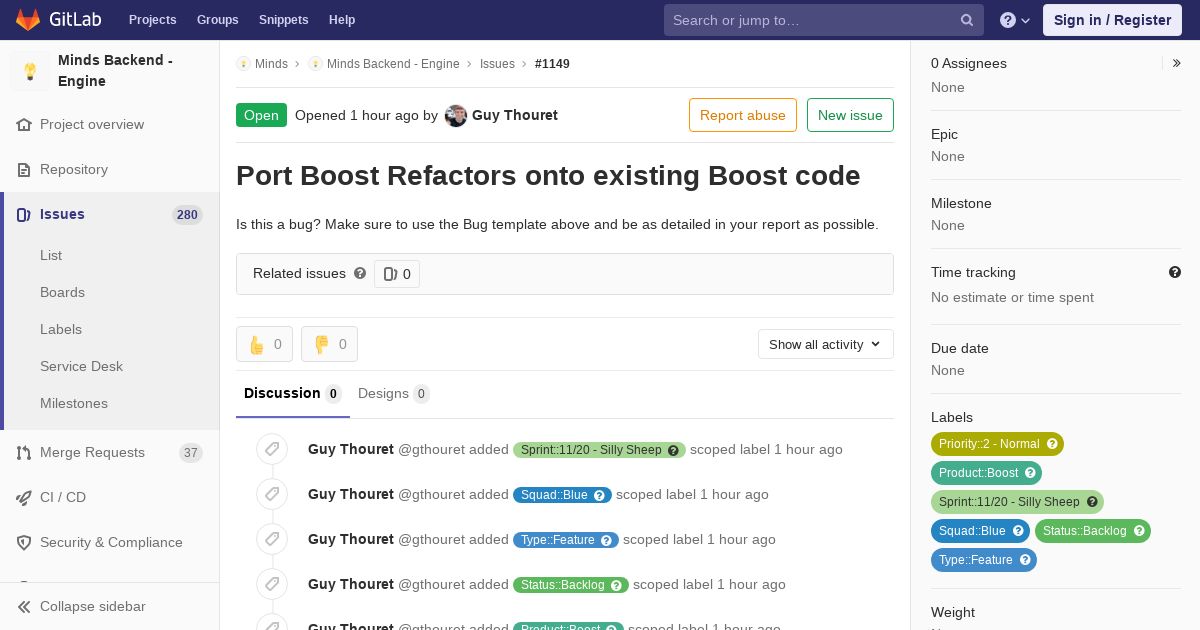Open the Help question mark menu
The image size is (1200, 630).
(x=1015, y=20)
